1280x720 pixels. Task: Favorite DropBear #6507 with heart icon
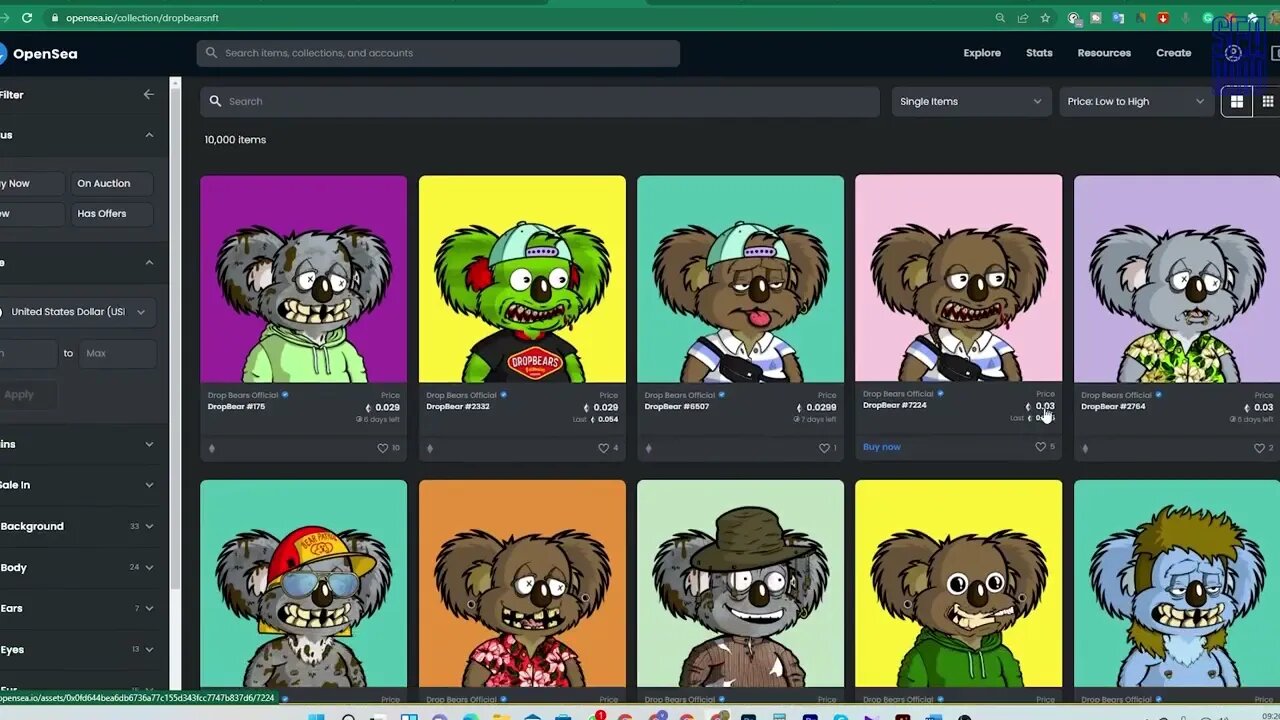(823, 448)
